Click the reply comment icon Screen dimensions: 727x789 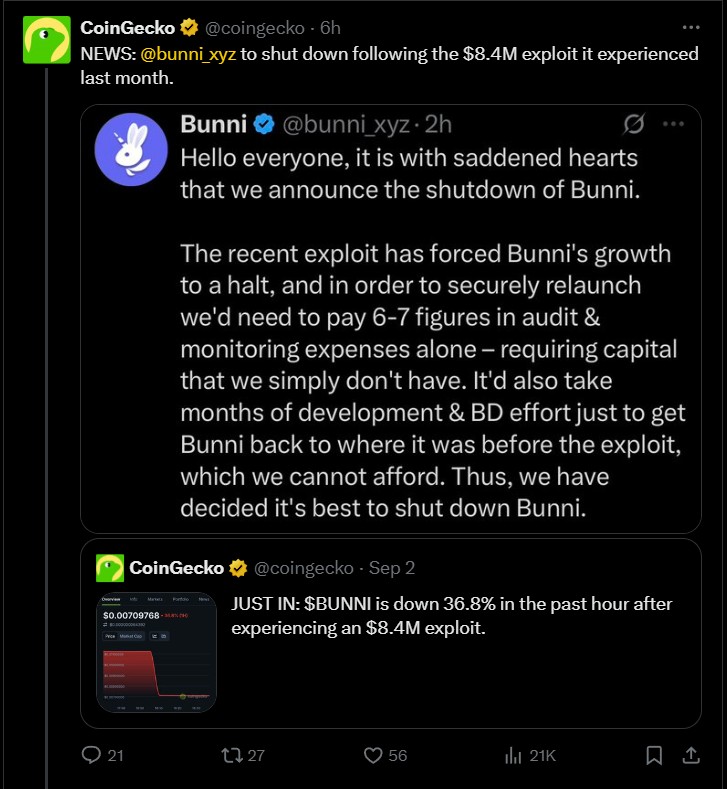91,755
